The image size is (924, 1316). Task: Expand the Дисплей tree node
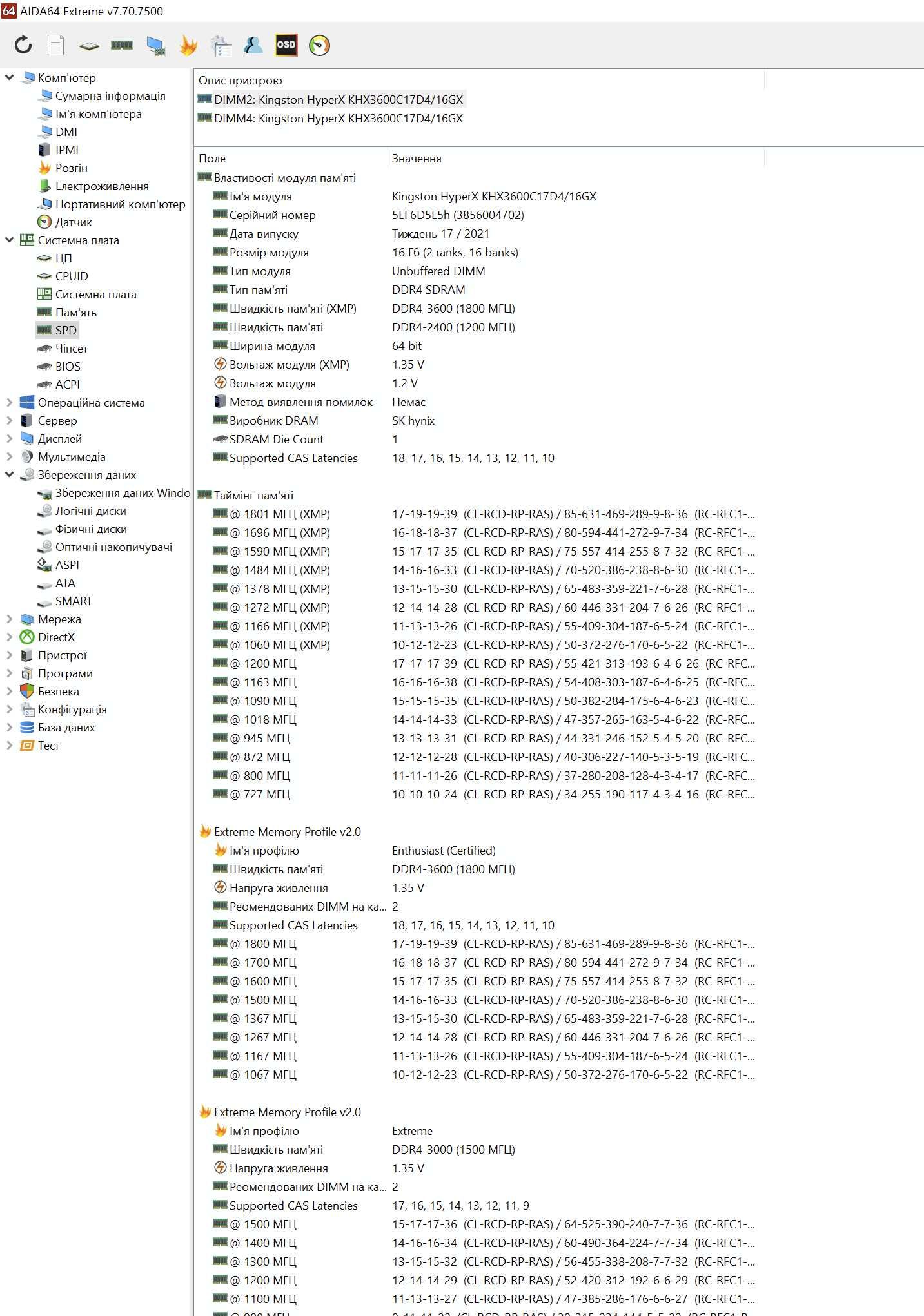(9, 438)
